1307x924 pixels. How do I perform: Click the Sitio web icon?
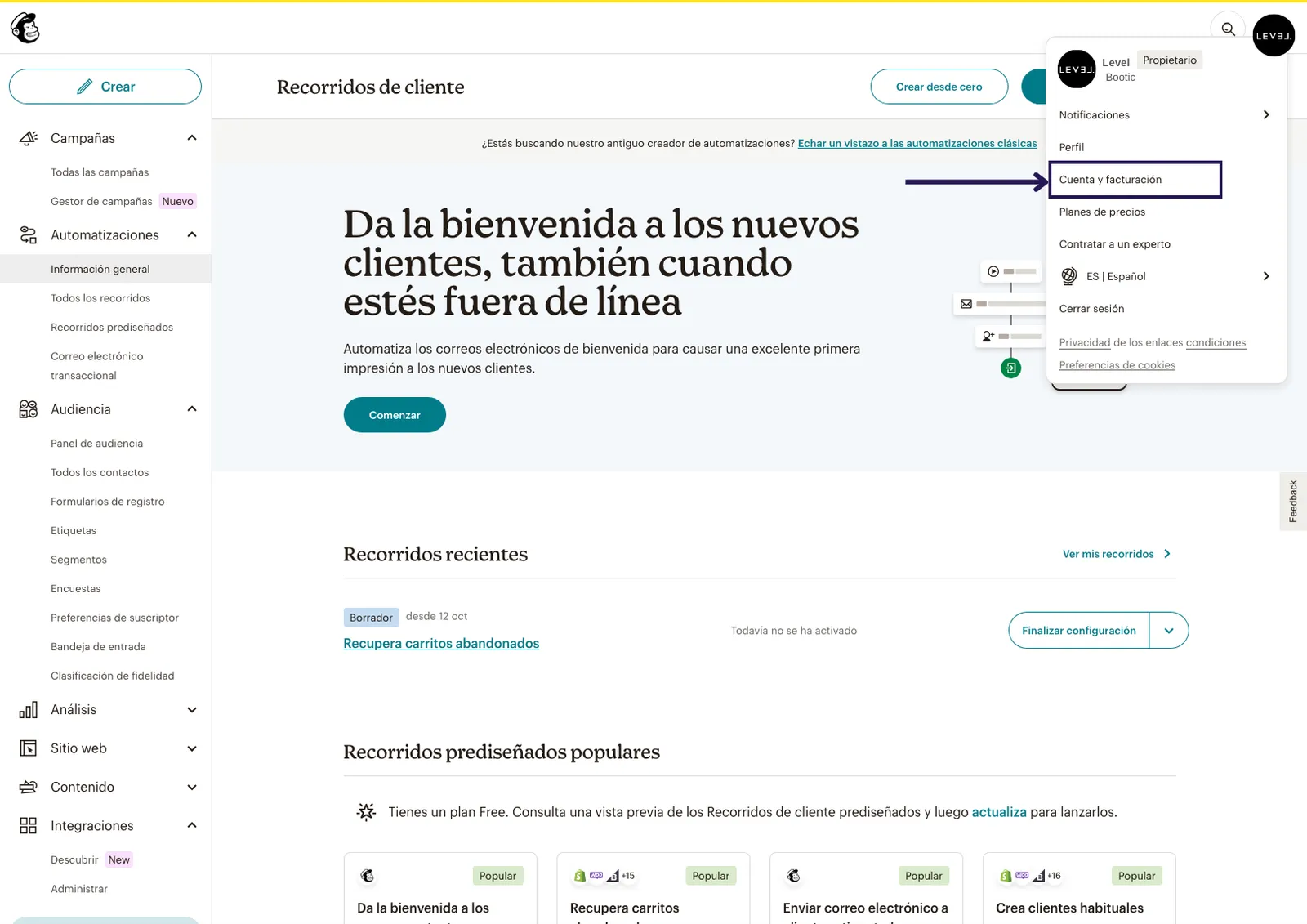(x=29, y=748)
